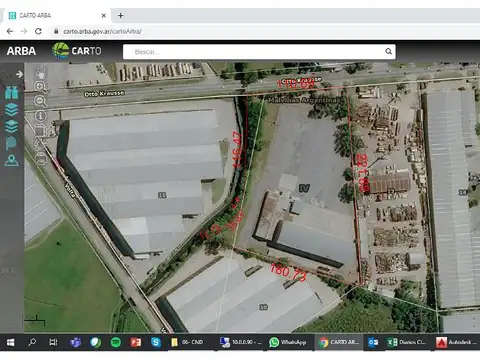Switch to CARTO AR Chrome taskbar item
This screenshot has width=480, height=360.
[x=339, y=342]
